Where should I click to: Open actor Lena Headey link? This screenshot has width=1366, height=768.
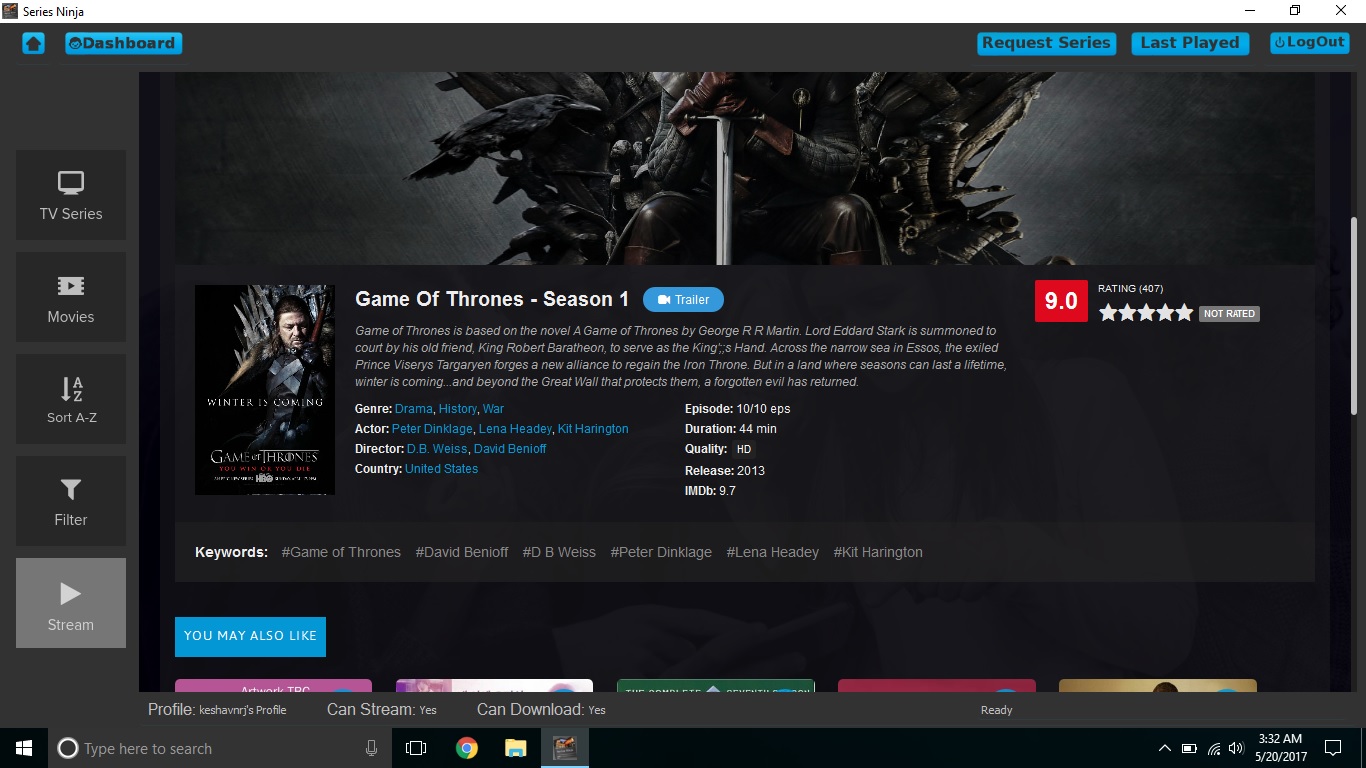coord(515,429)
